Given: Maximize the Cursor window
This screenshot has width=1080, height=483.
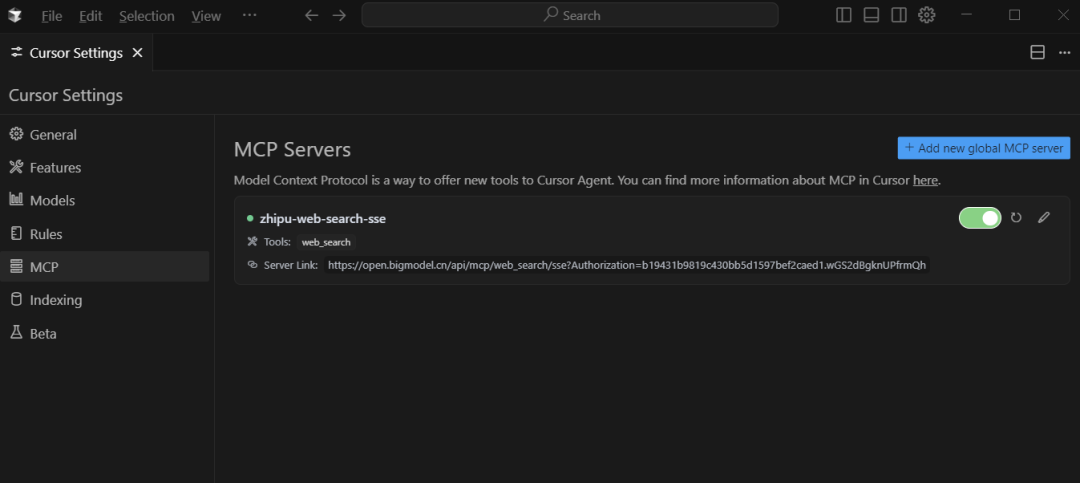Looking at the screenshot, I should pyautogui.click(x=1015, y=15).
